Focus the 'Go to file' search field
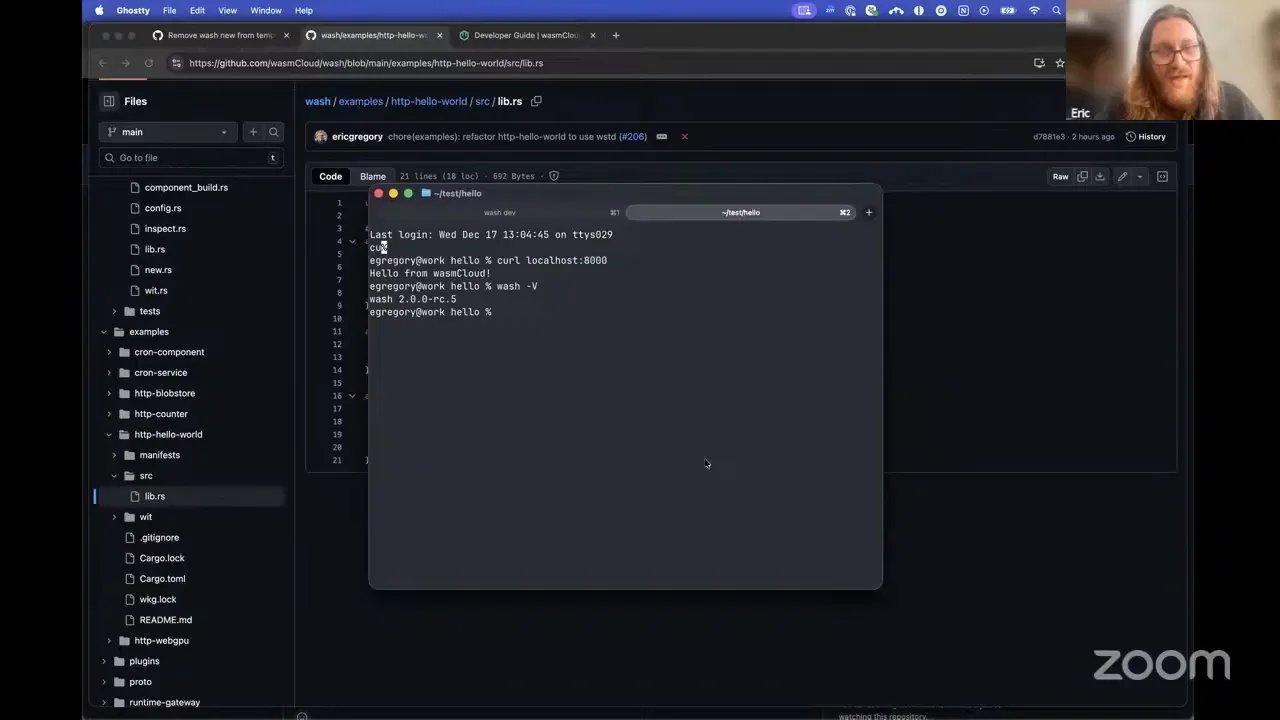Image resolution: width=1280 pixels, height=720 pixels. coord(191,158)
